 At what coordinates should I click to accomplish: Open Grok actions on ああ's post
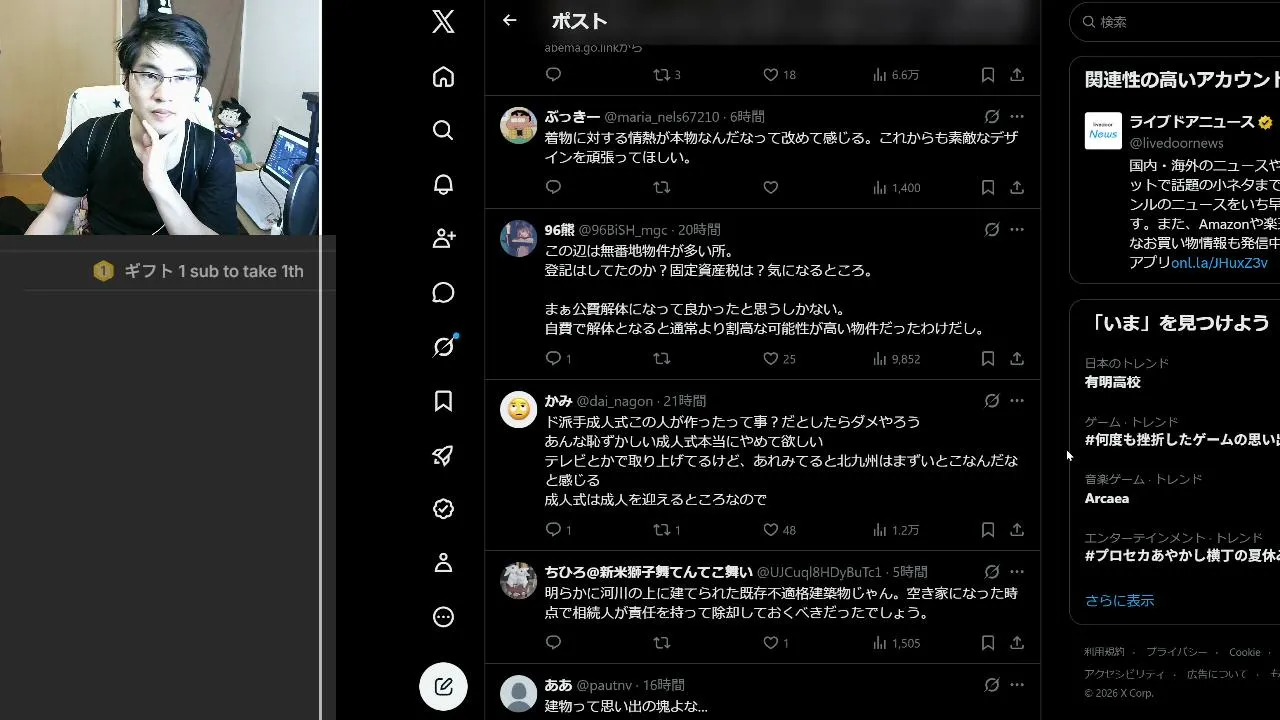(x=991, y=684)
